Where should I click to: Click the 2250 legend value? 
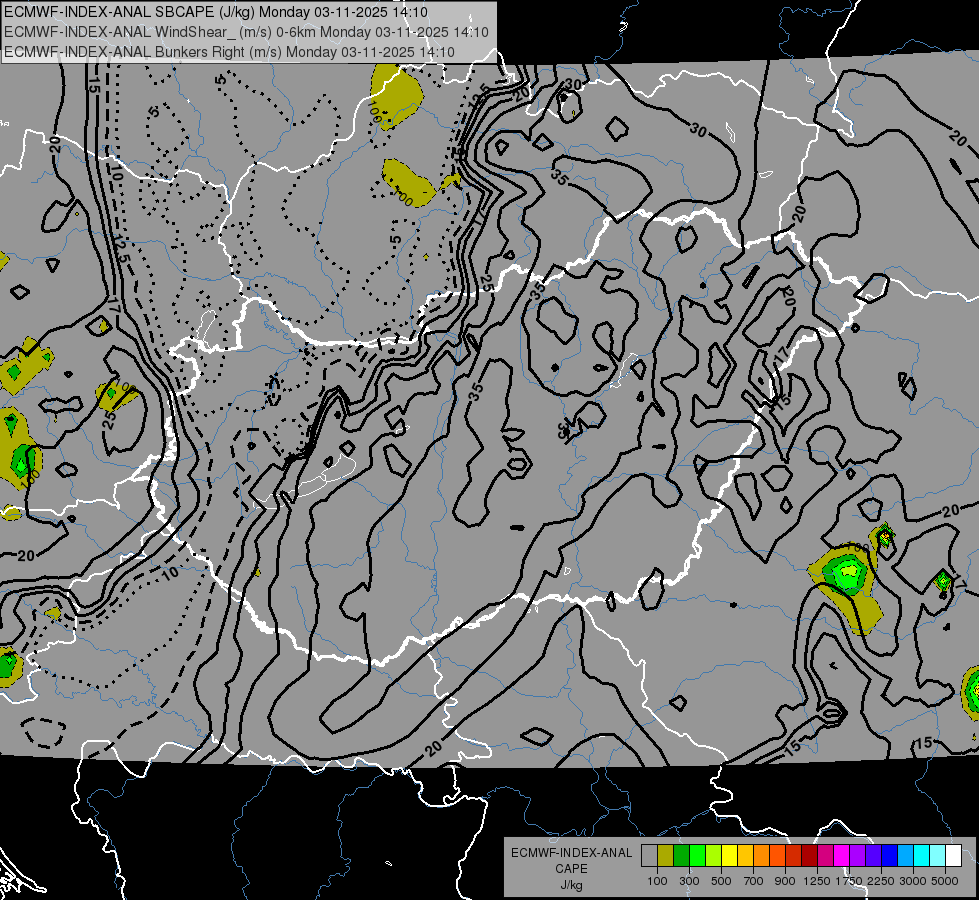tap(881, 881)
